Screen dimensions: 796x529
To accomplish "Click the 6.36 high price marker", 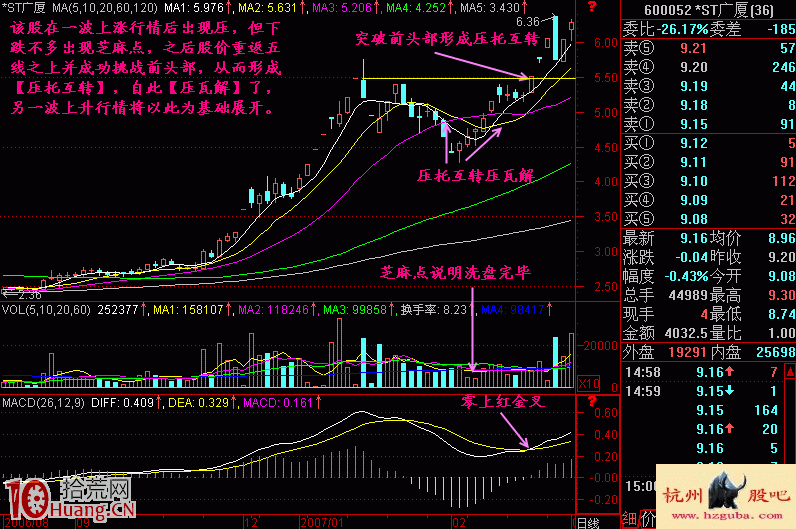I will coord(528,21).
